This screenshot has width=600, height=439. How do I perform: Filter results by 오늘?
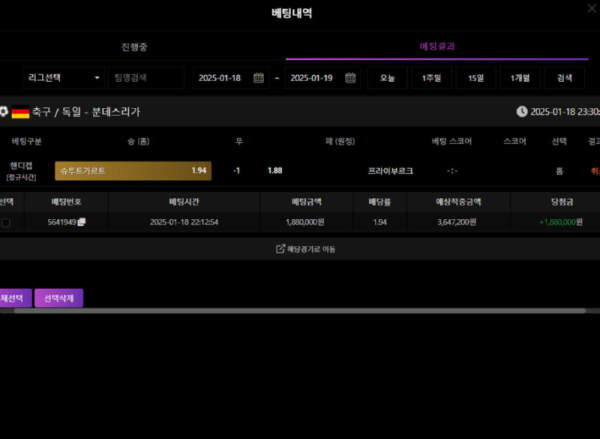coord(387,78)
